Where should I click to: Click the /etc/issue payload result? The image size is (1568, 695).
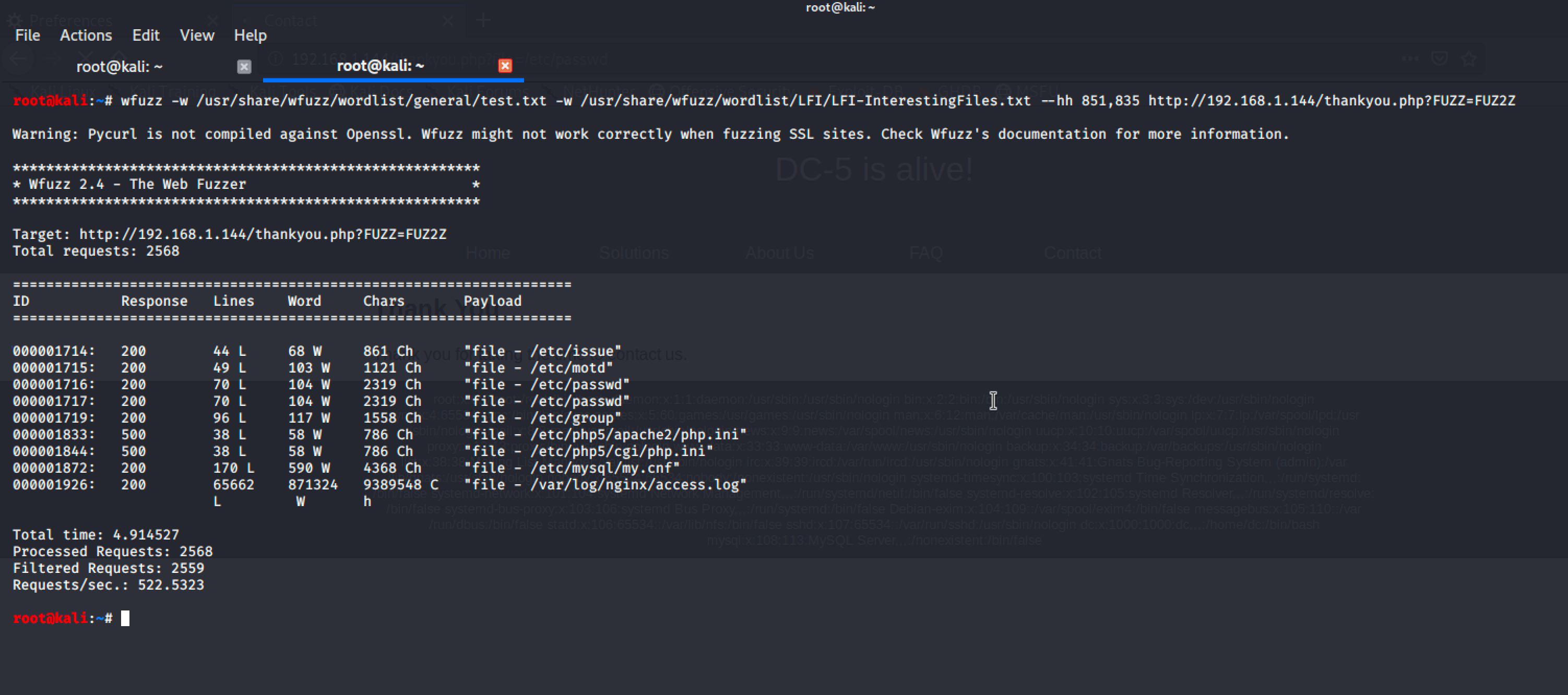pyautogui.click(x=542, y=351)
